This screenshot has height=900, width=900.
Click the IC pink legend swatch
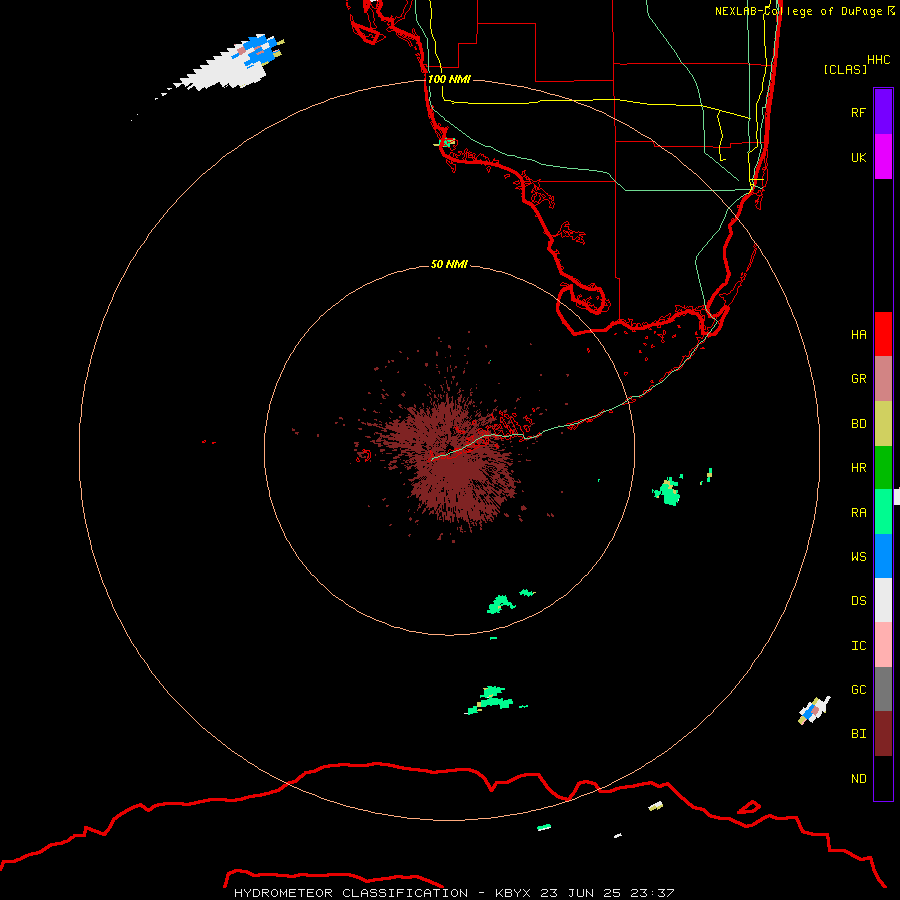pyautogui.click(x=883, y=645)
